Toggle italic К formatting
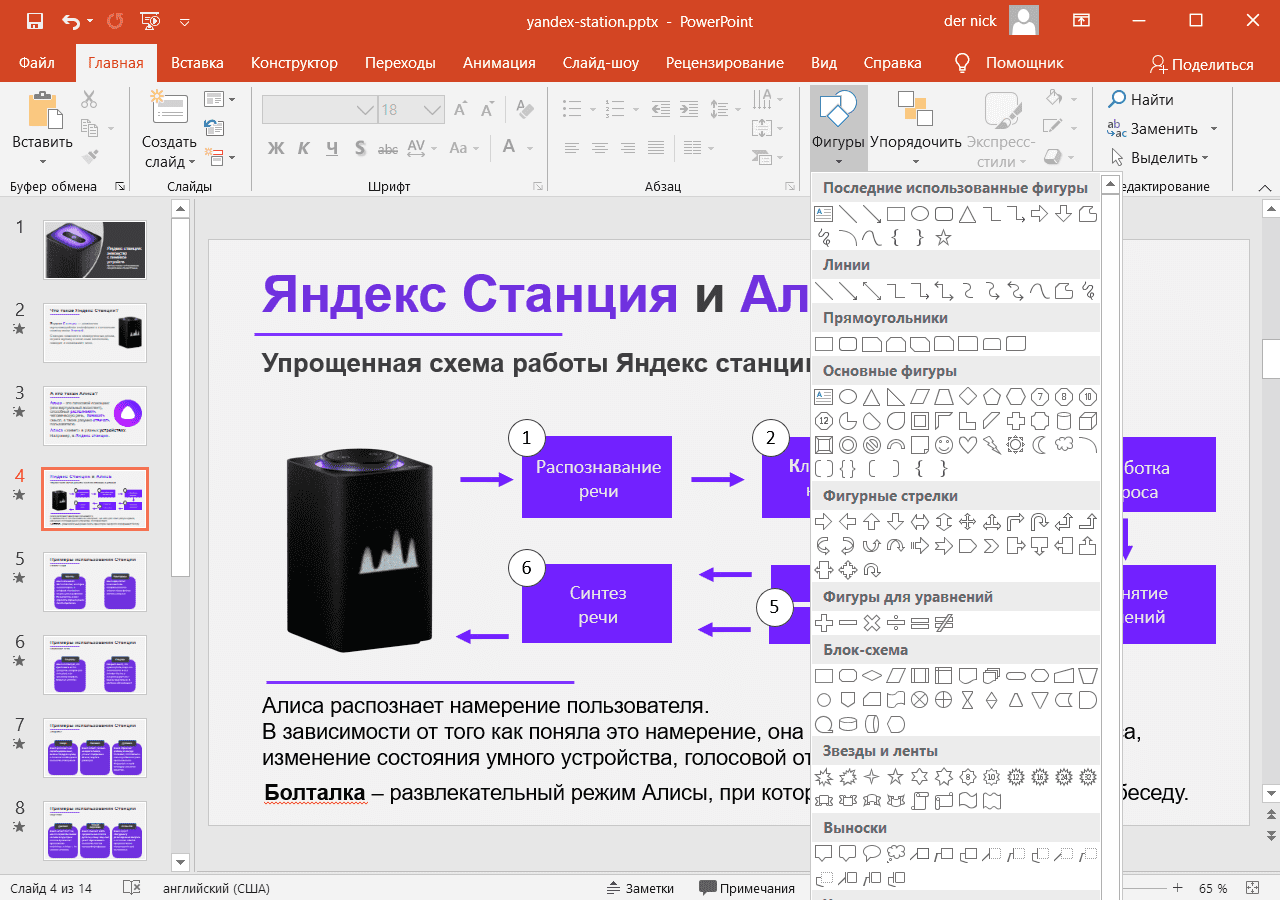Viewport: 1280px width, 900px height. tap(304, 148)
